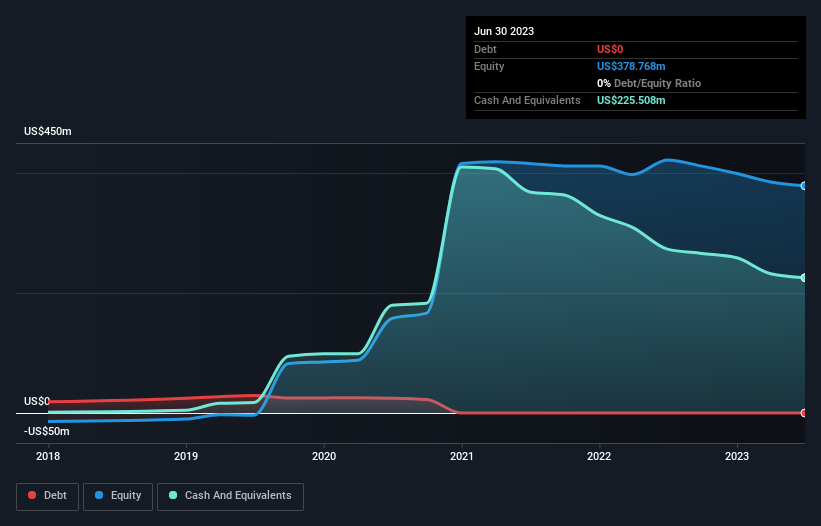The width and height of the screenshot is (821, 526).
Task: Click the 2023 x-axis label
Action: point(737,456)
